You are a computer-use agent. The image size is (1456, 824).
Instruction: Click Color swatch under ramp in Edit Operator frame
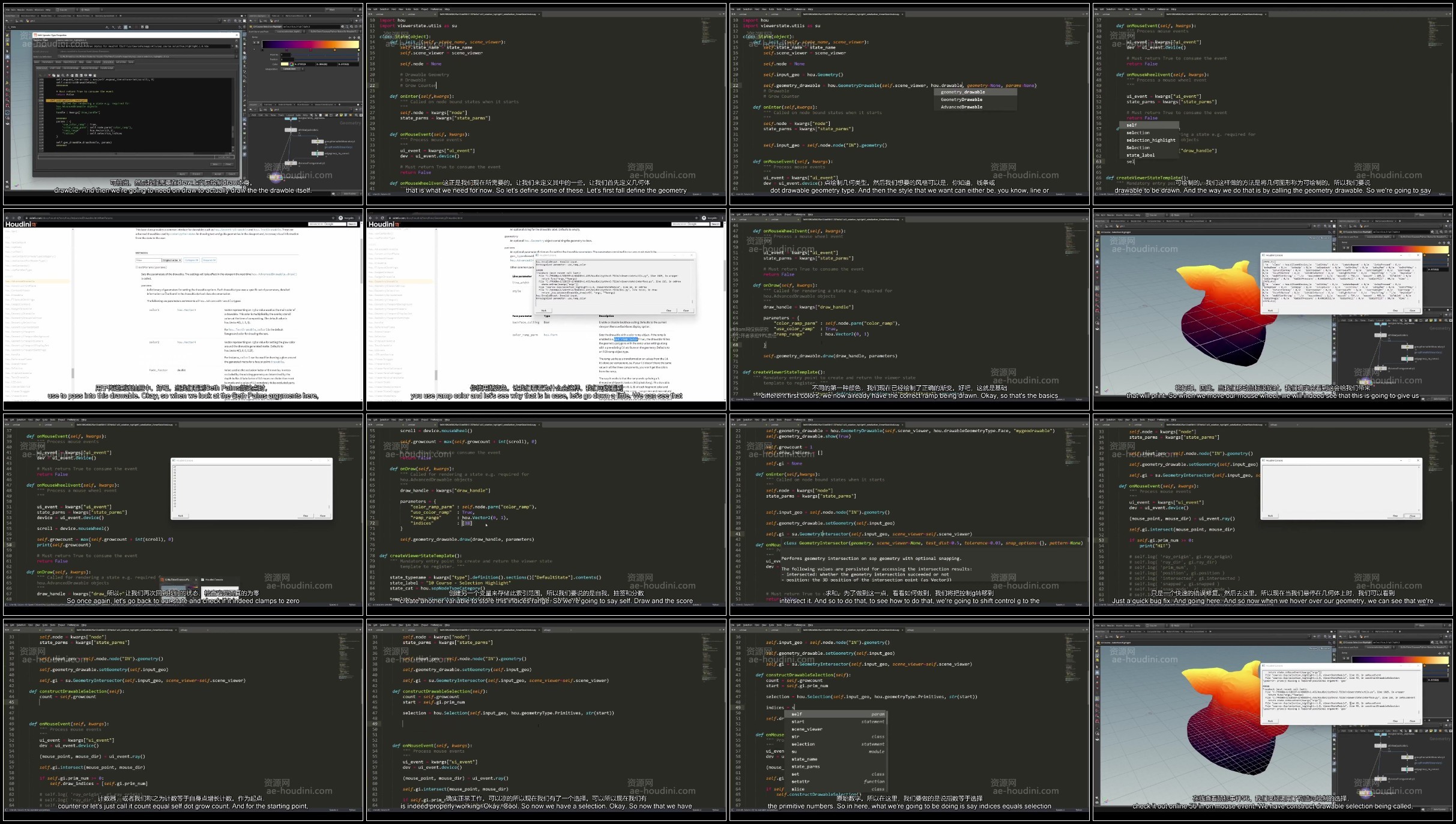pyautogui.click(x=285, y=64)
